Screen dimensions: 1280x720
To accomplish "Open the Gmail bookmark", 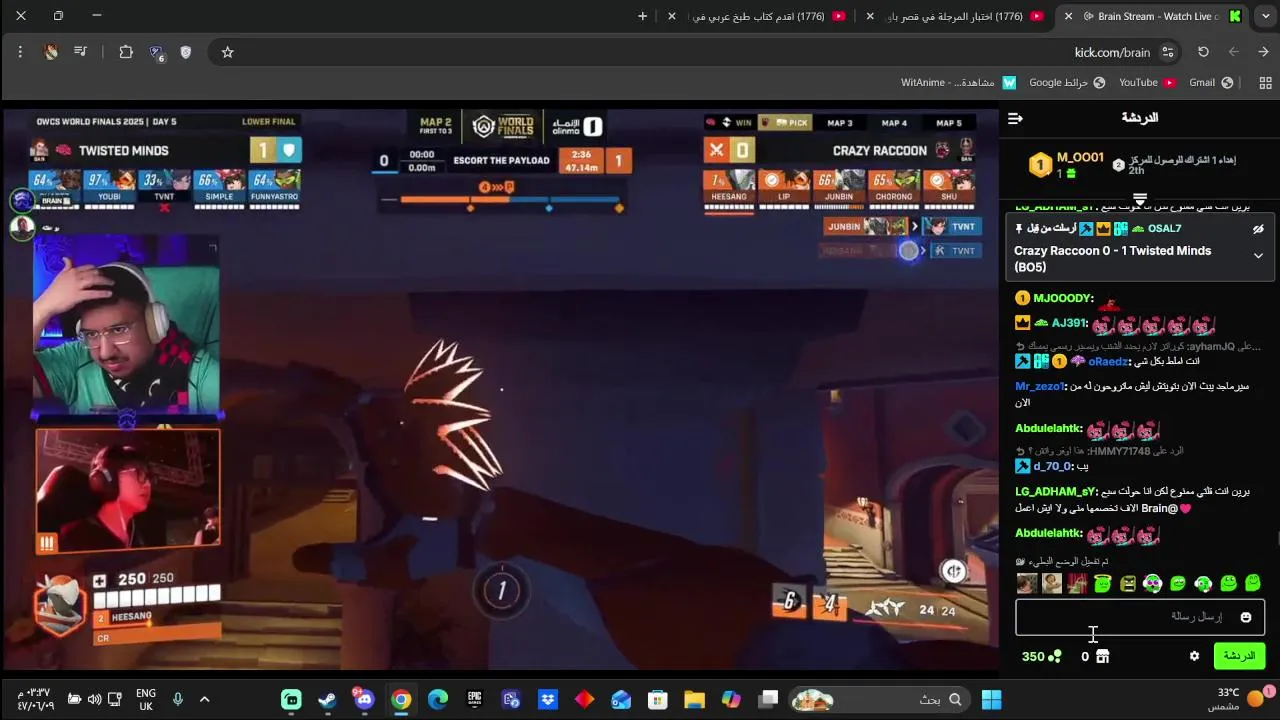I will pyautogui.click(x=1210, y=82).
